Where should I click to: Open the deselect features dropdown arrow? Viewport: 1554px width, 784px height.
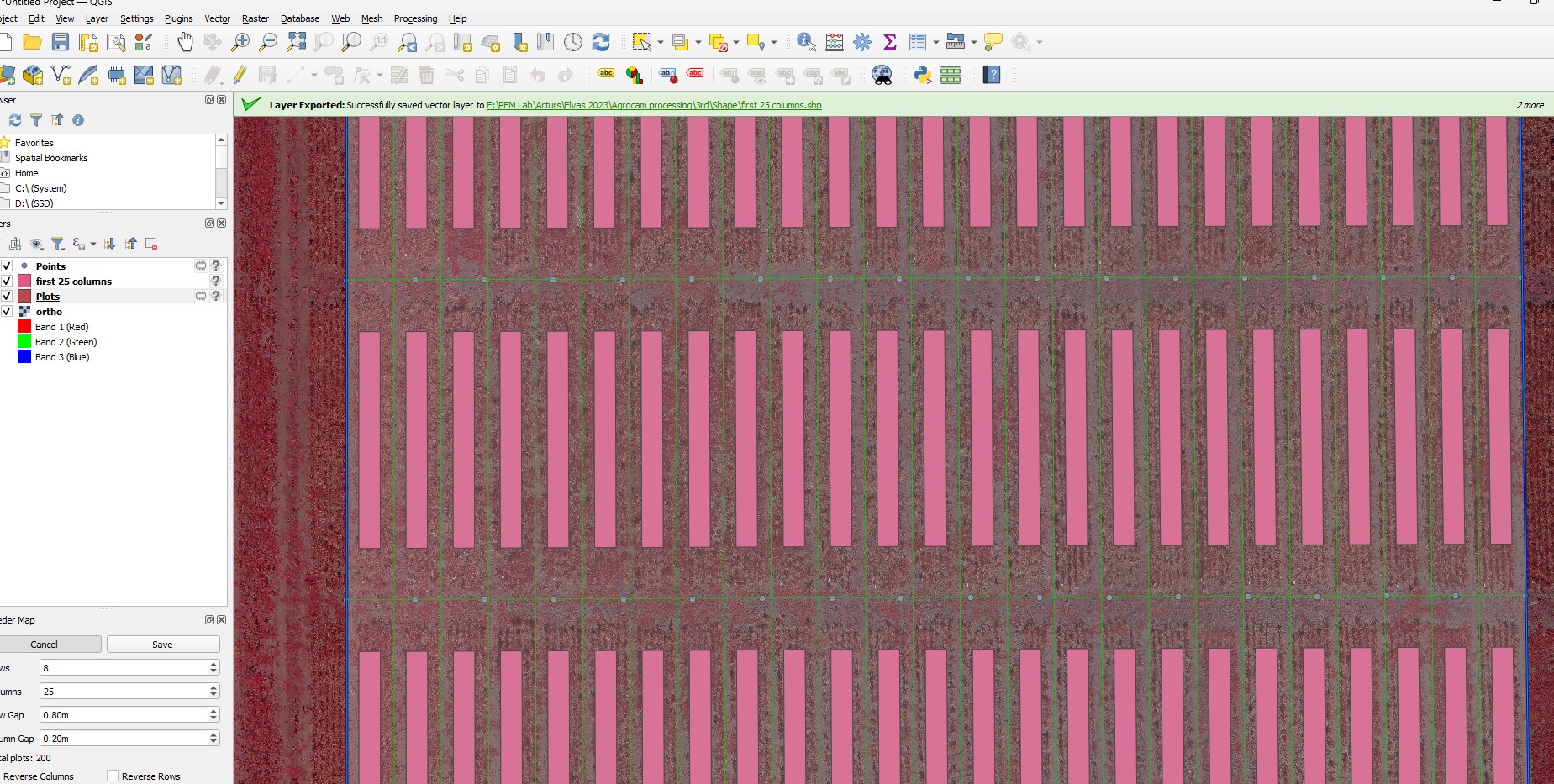(x=736, y=42)
